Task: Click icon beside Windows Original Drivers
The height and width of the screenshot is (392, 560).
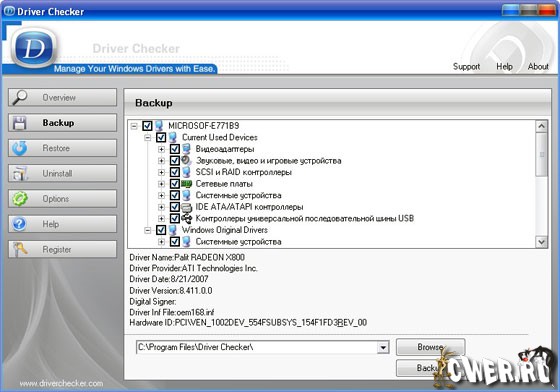Action: point(173,230)
